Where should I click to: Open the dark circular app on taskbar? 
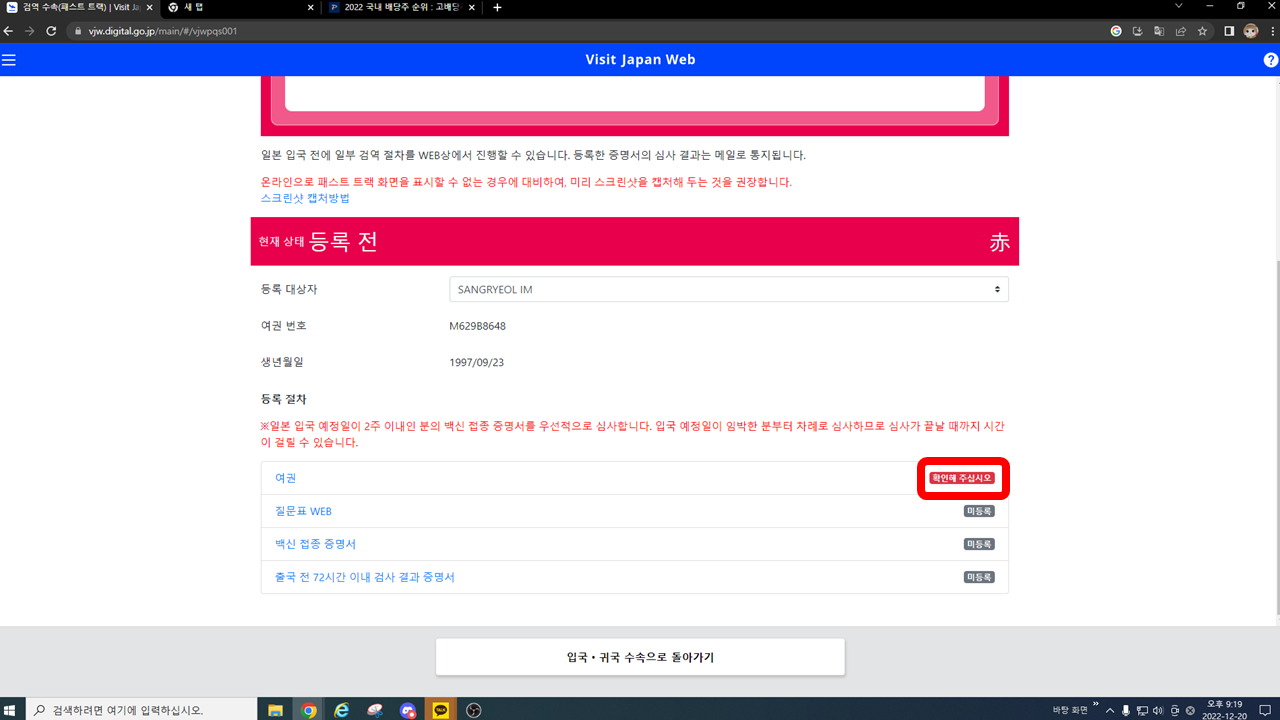point(474,710)
